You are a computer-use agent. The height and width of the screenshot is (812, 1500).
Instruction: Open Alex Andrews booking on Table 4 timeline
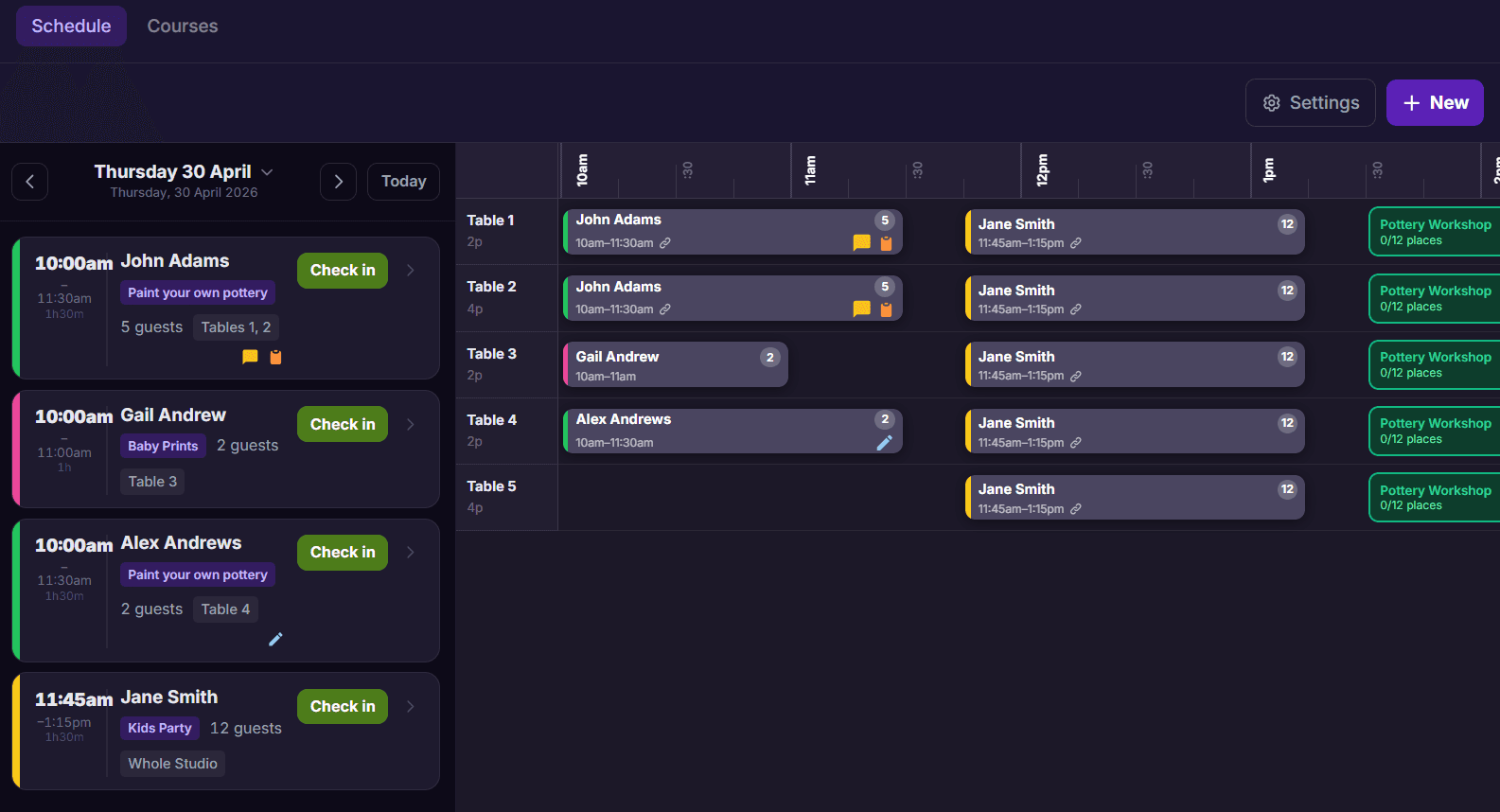click(x=732, y=431)
